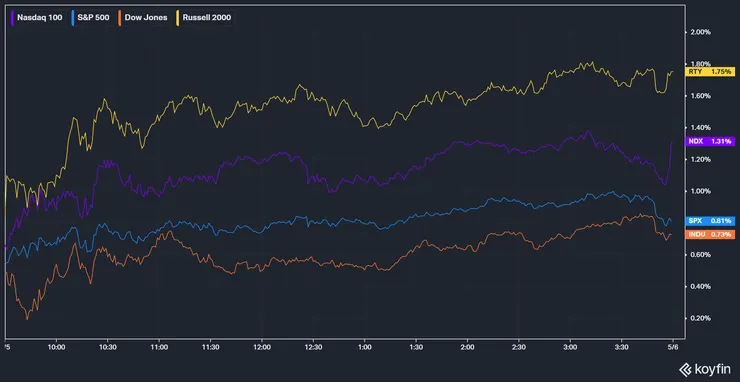Click the 1.20% y-axis label

click(700, 159)
